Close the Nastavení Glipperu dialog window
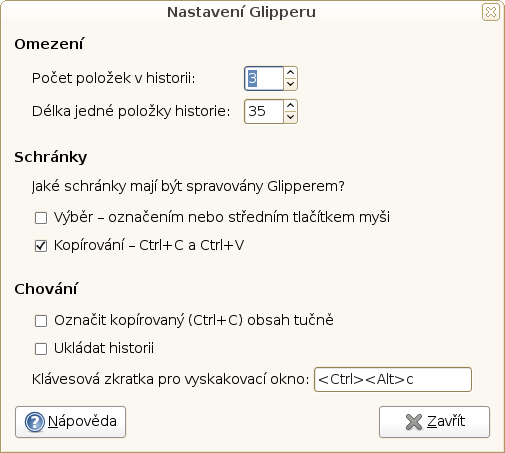505x453 pixels. (491, 12)
